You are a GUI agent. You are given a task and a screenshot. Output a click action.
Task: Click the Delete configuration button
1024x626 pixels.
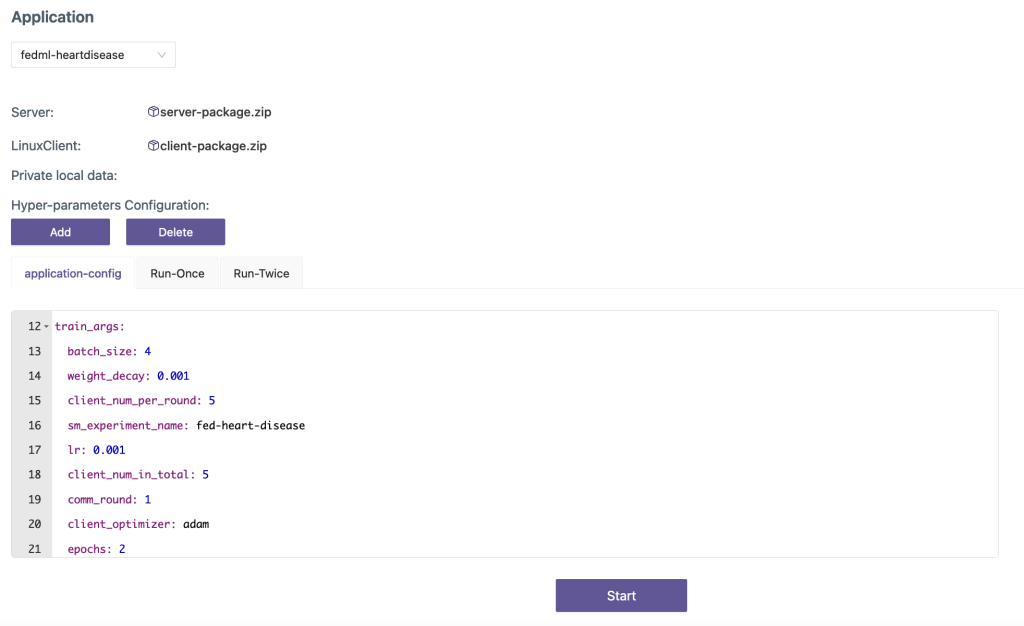pos(176,232)
